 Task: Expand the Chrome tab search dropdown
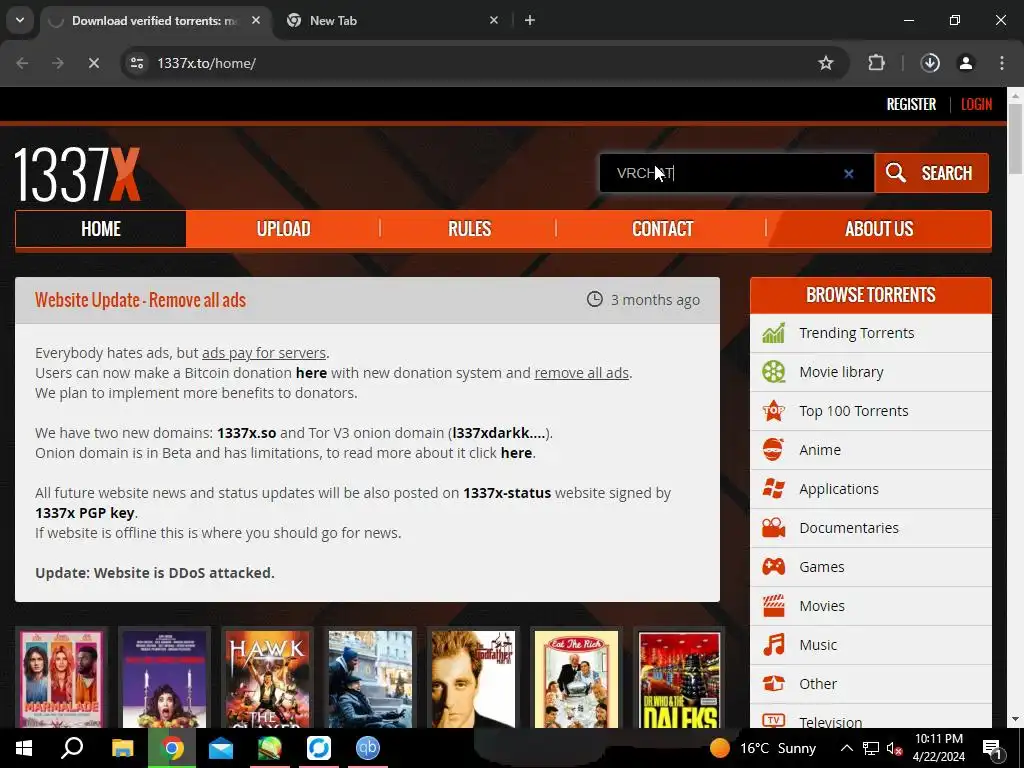tap(20, 20)
